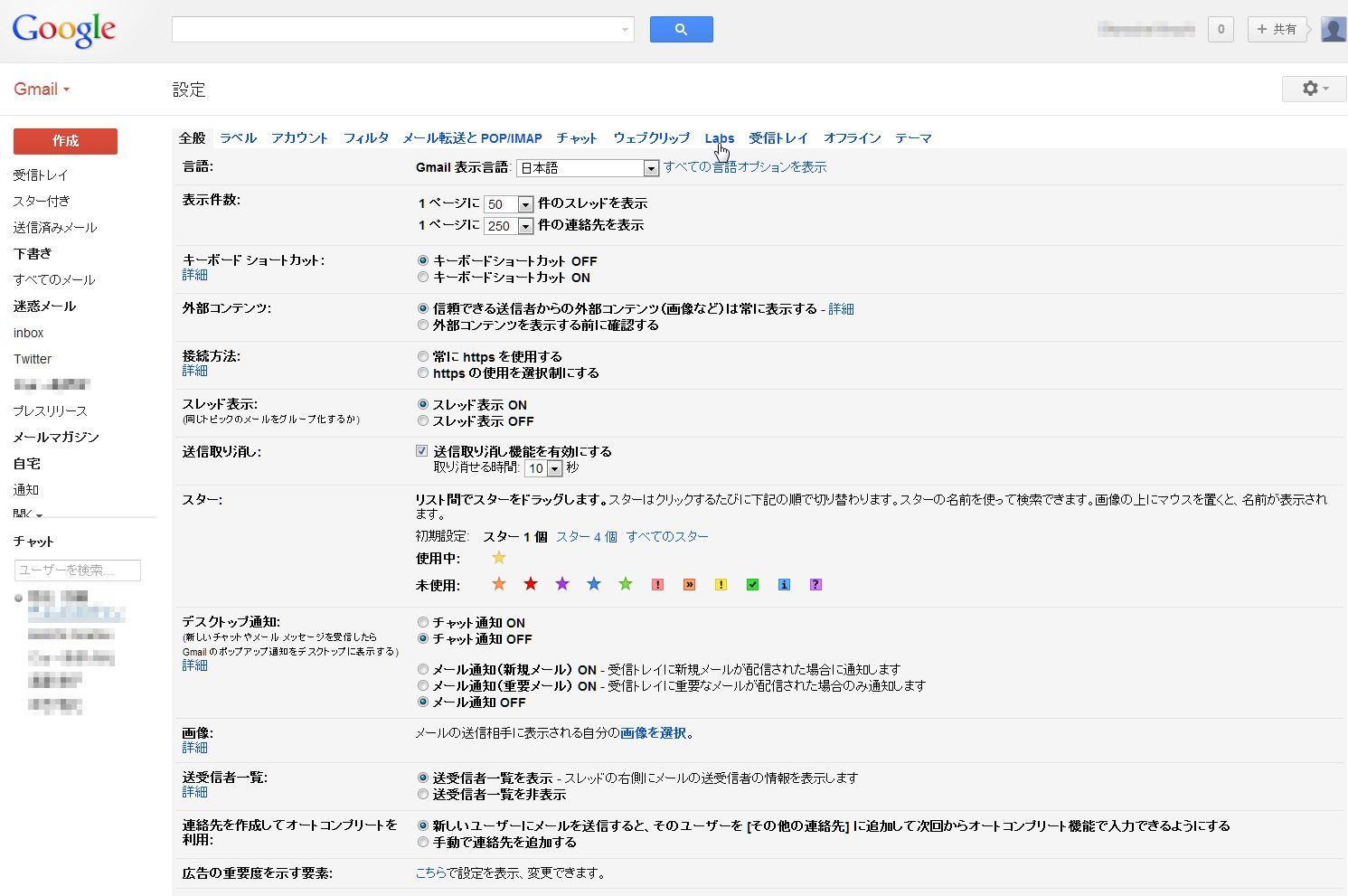Switch to the フィルタ tab

tap(366, 137)
